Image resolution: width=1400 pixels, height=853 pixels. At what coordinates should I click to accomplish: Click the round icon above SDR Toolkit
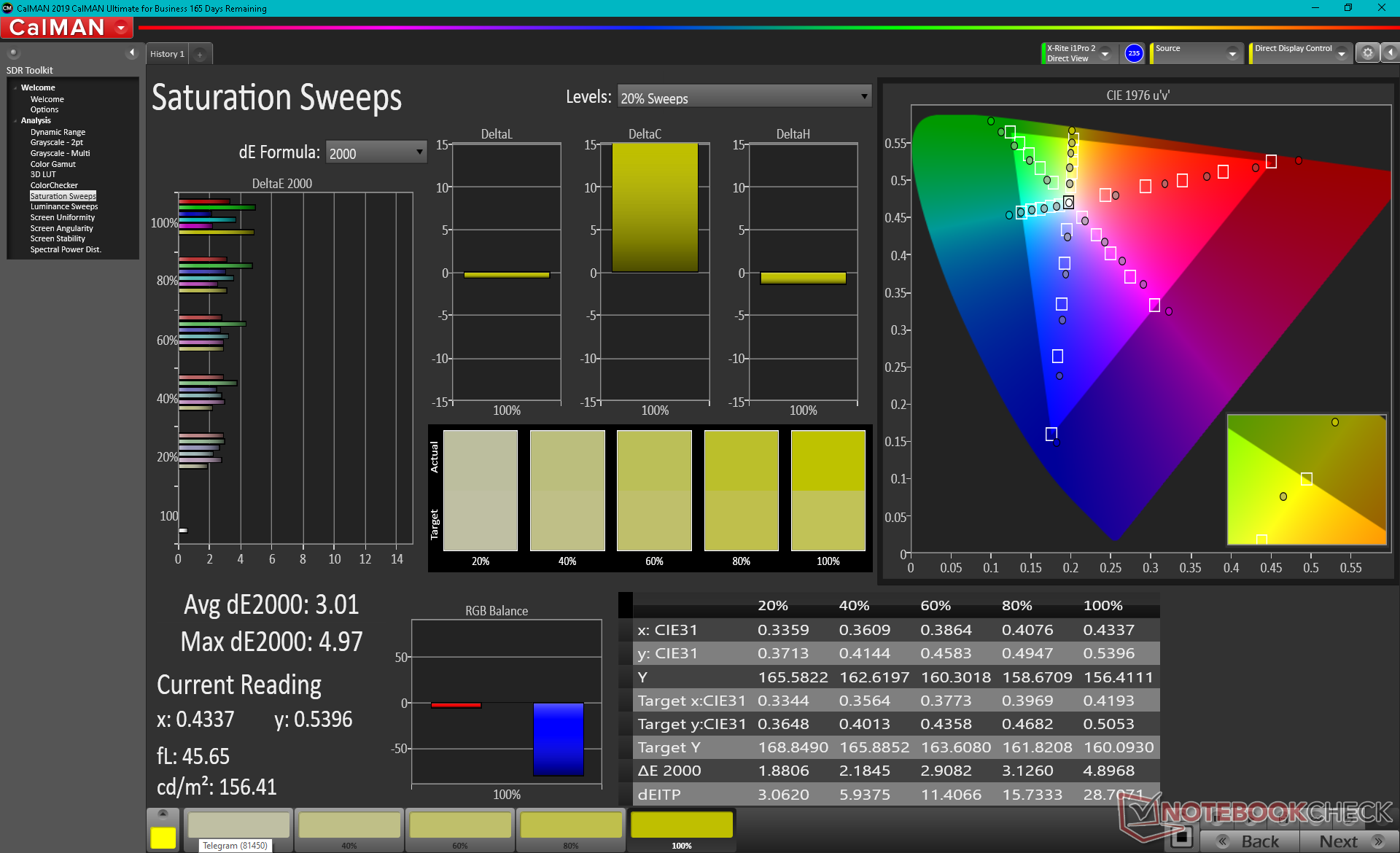[x=13, y=52]
